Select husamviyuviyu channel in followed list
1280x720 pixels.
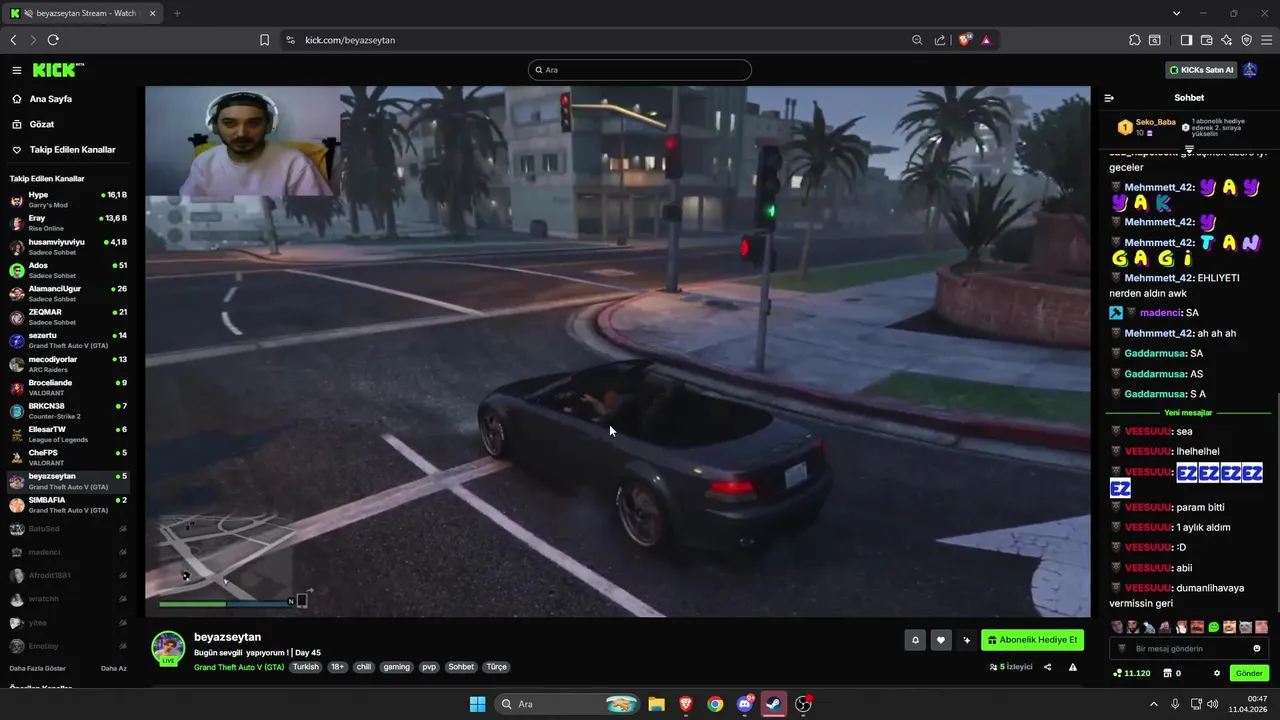(68, 246)
